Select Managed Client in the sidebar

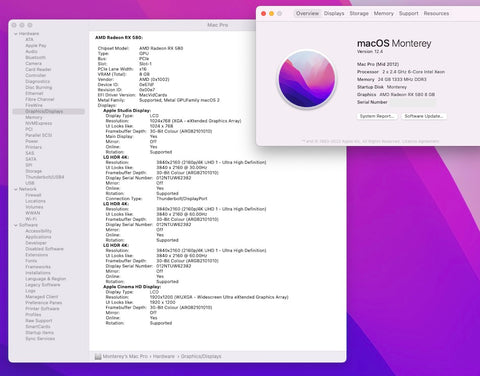[42, 297]
